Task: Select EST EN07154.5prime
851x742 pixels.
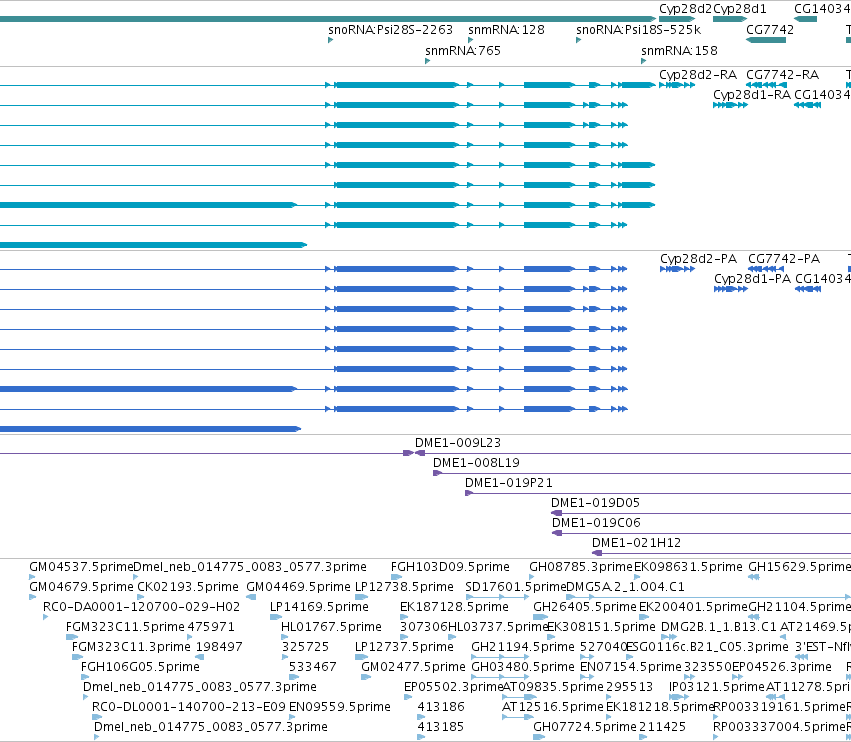Action: (631, 667)
